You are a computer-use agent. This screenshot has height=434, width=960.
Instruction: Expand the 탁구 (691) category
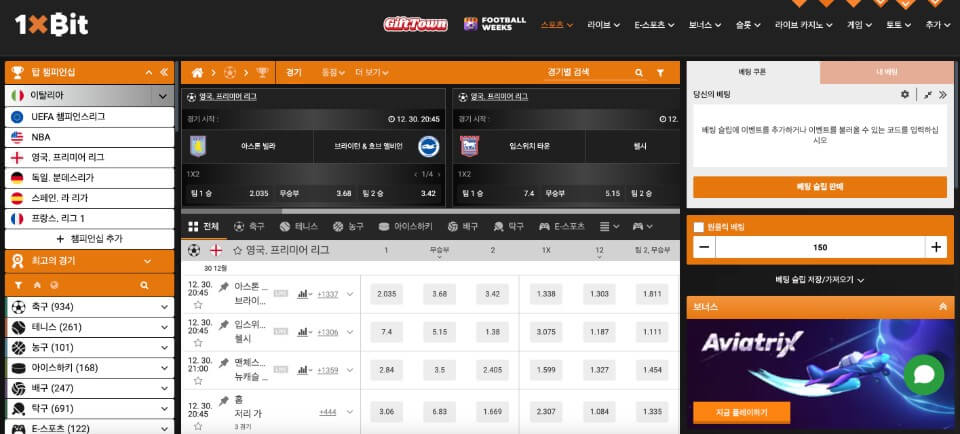pyautogui.click(x=164, y=408)
